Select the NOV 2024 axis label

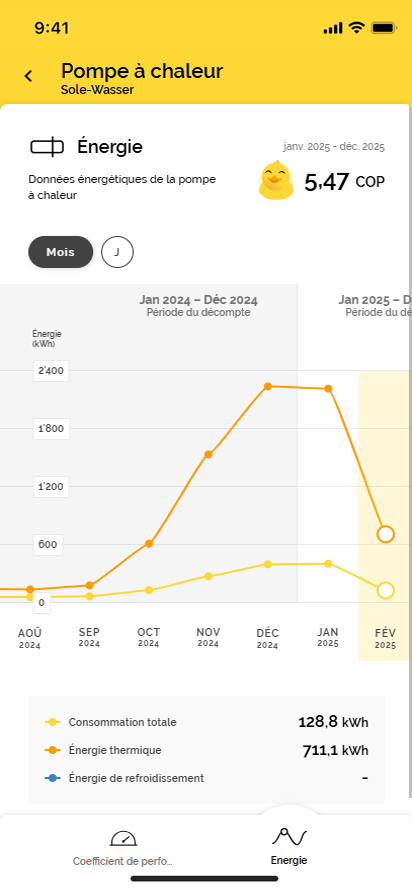pyautogui.click(x=208, y=637)
